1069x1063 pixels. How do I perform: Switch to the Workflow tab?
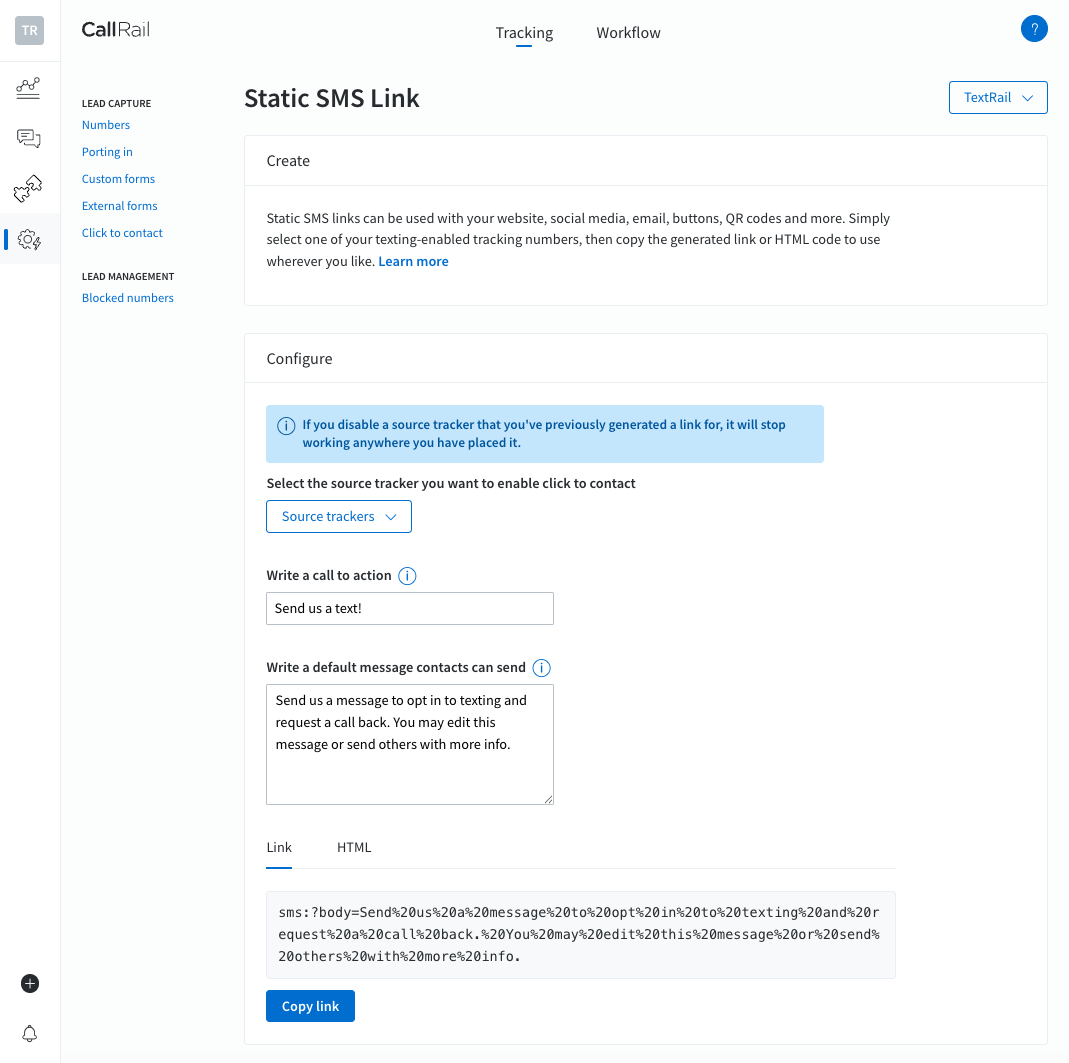629,33
